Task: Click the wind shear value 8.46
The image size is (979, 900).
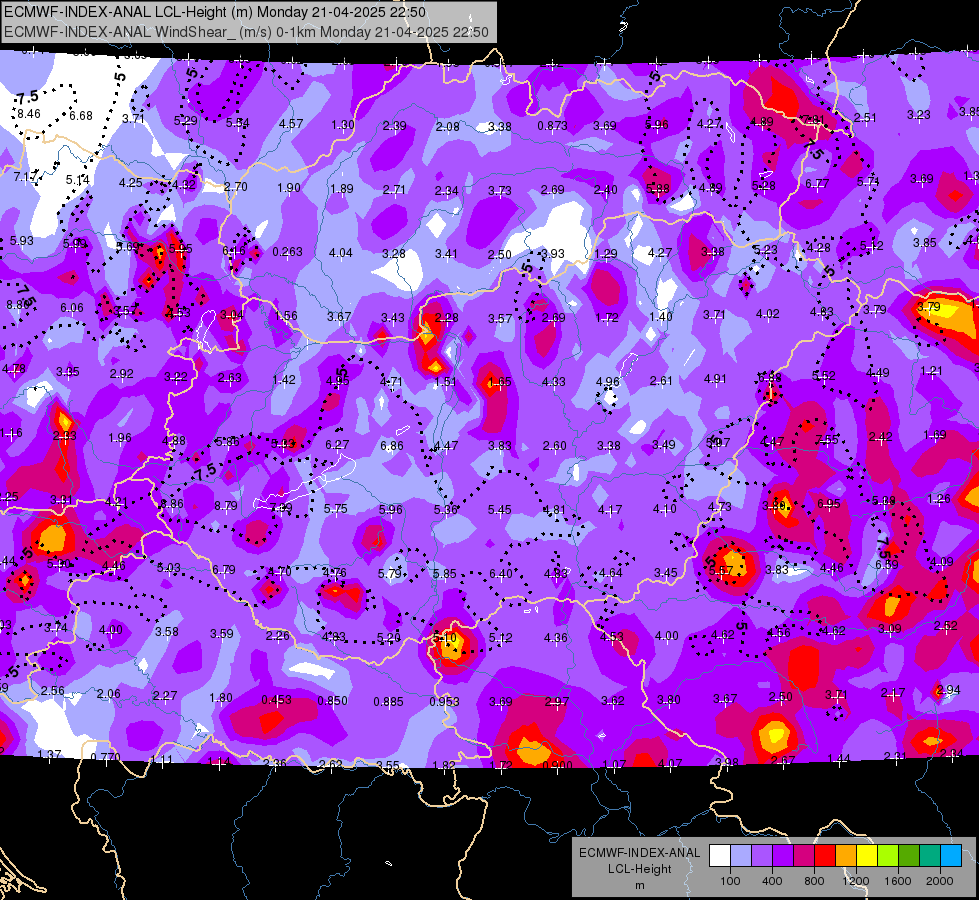Action: [29, 114]
